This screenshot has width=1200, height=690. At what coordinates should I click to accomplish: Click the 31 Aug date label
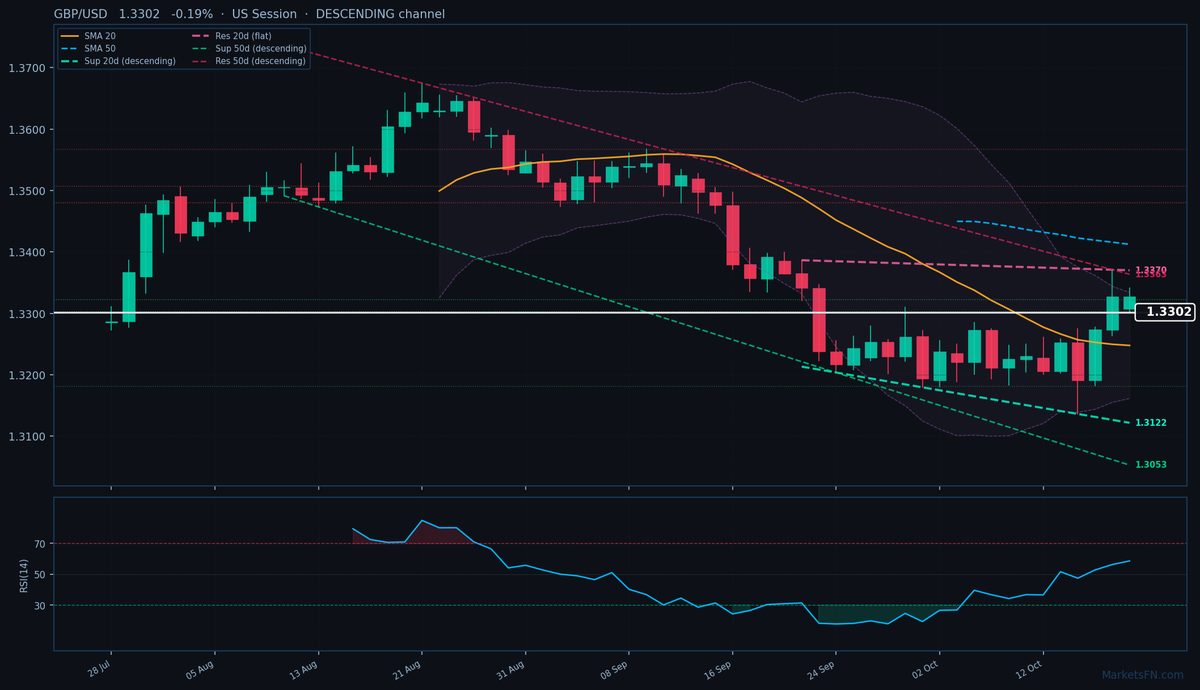[511, 669]
